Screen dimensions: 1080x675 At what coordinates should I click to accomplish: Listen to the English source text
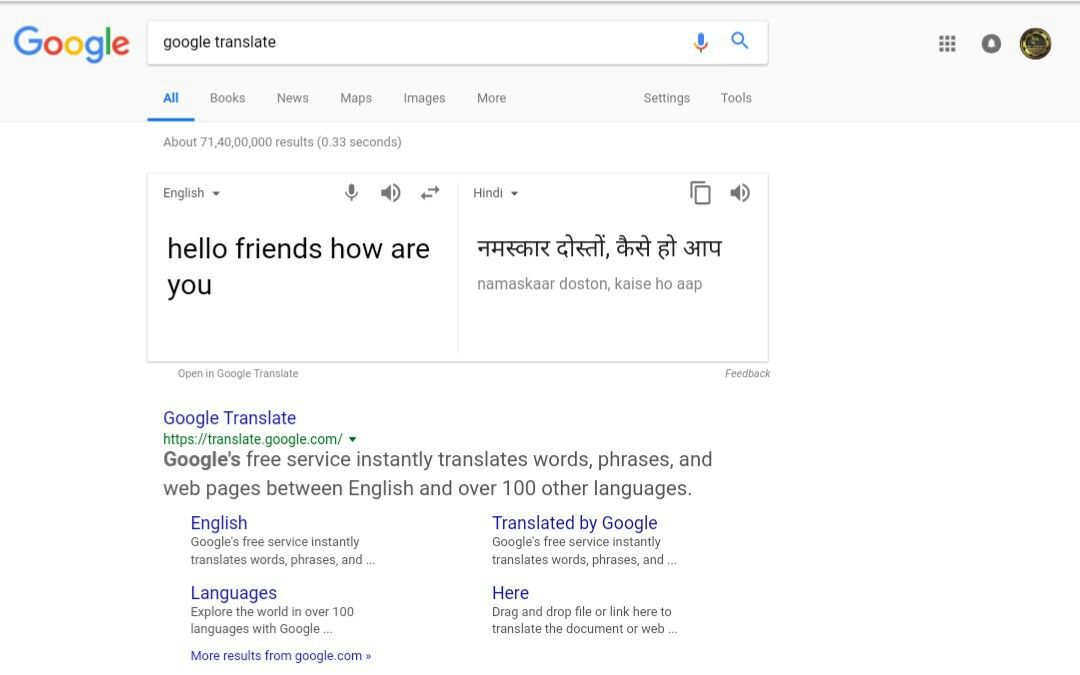pyautogui.click(x=391, y=193)
